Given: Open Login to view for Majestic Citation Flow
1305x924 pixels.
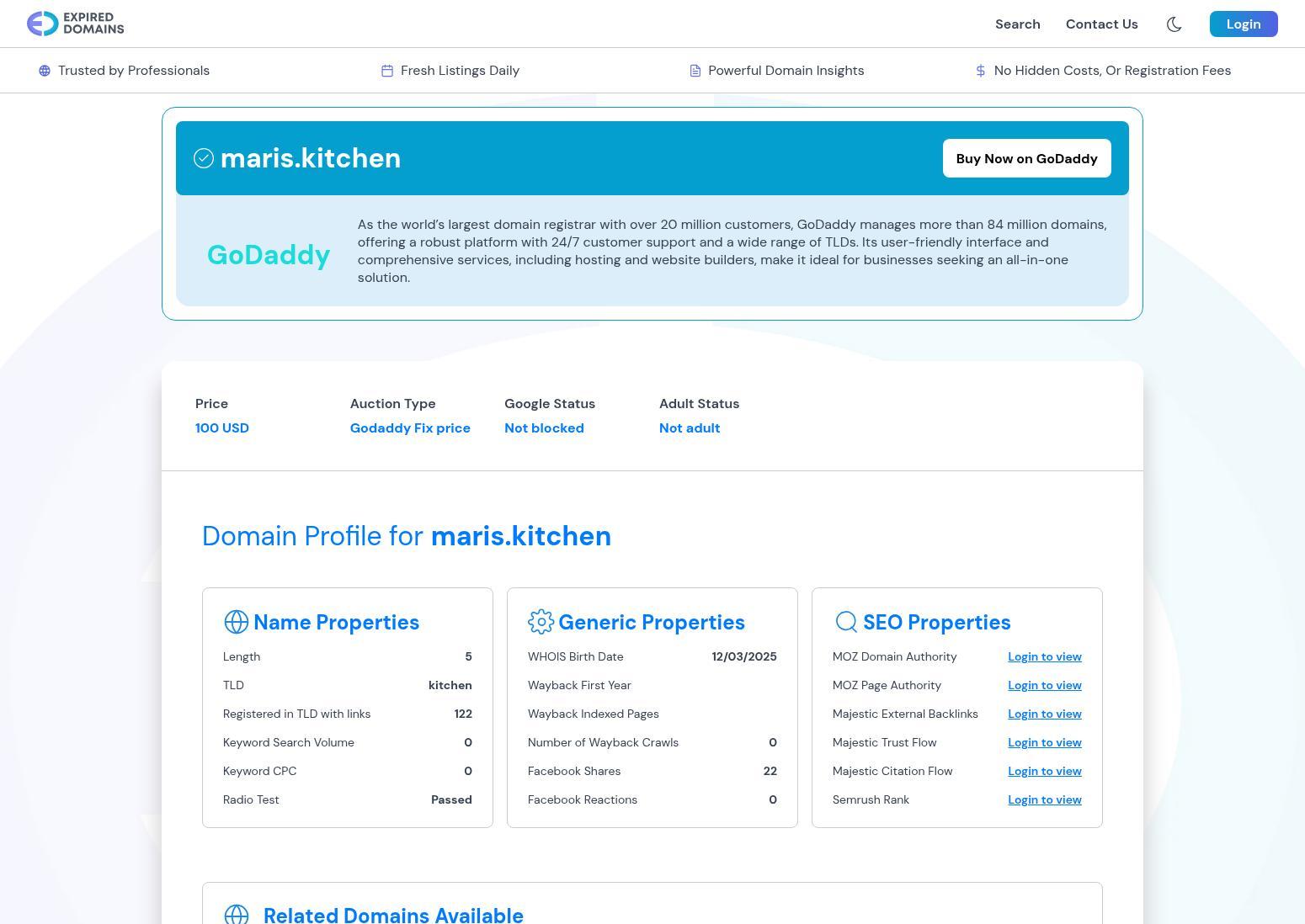Looking at the screenshot, I should (x=1045, y=771).
